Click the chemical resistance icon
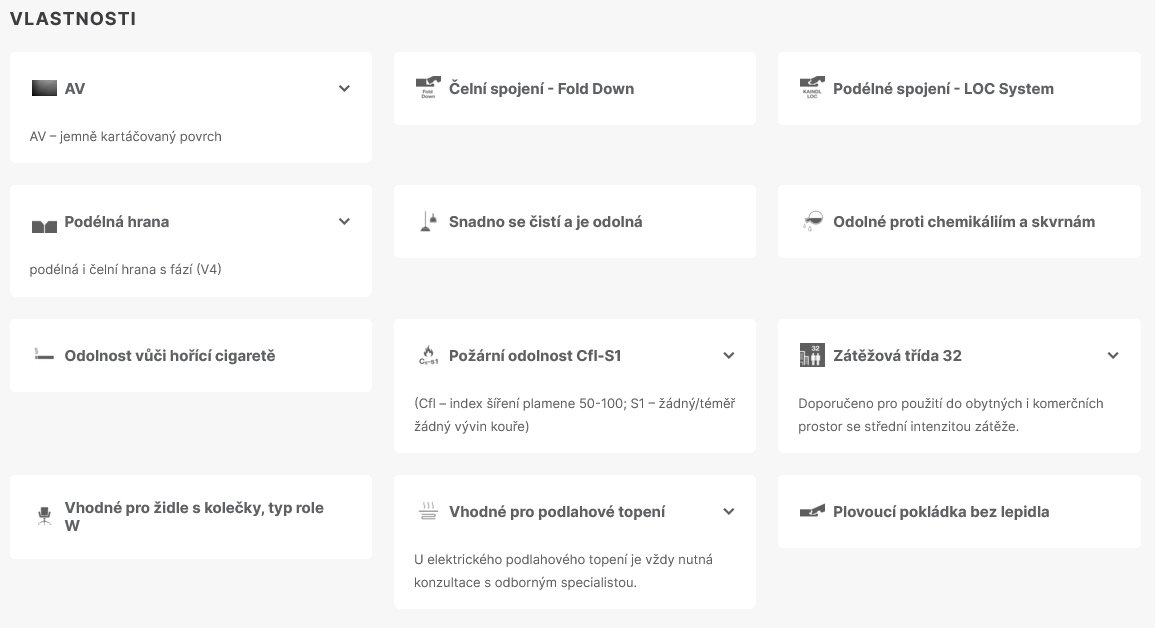Screen dimensions: 1155x628 coord(812,222)
